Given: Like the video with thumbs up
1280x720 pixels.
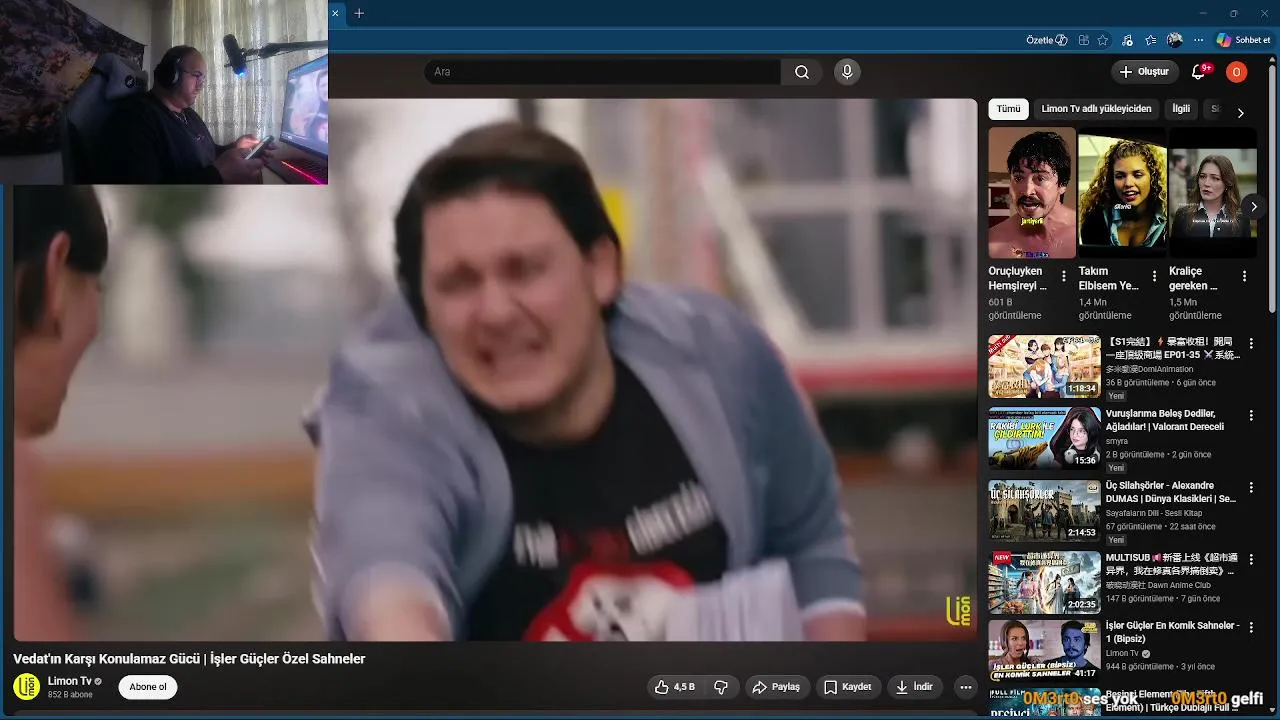Looking at the screenshot, I should tap(675, 687).
